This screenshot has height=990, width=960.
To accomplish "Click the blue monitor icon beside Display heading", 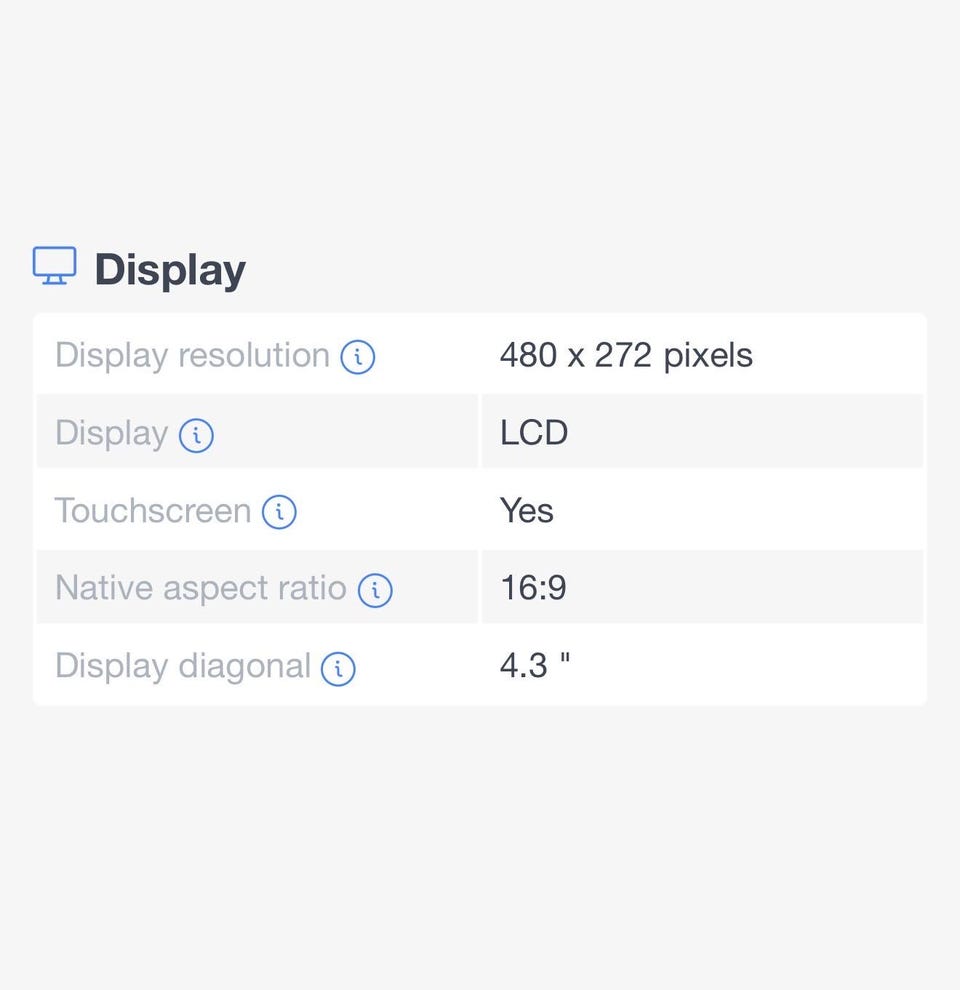I will tap(54, 266).
